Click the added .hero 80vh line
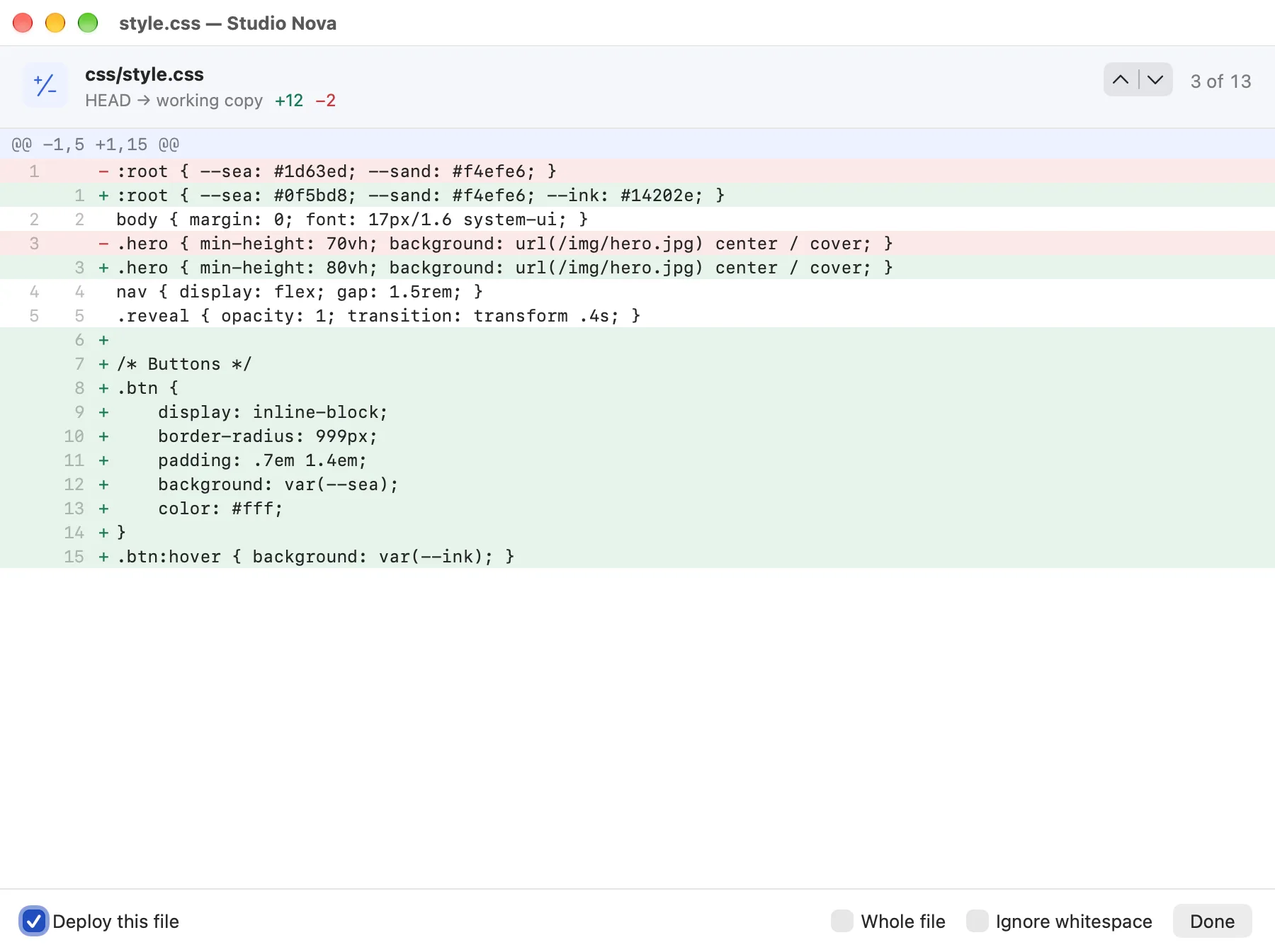Image resolution: width=1275 pixels, height=952 pixels. tap(637, 268)
